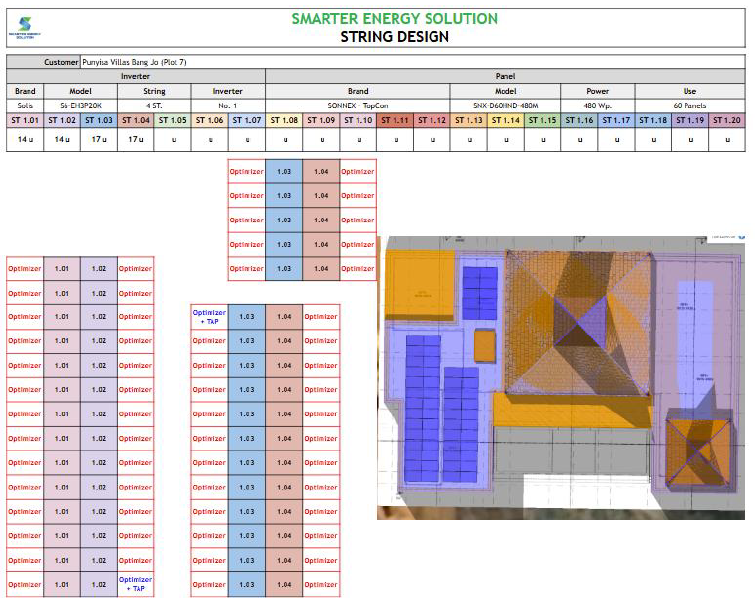This screenshot has height=604, width=755.
Task: Select the ST 1.20 header cell
Action: point(727,120)
